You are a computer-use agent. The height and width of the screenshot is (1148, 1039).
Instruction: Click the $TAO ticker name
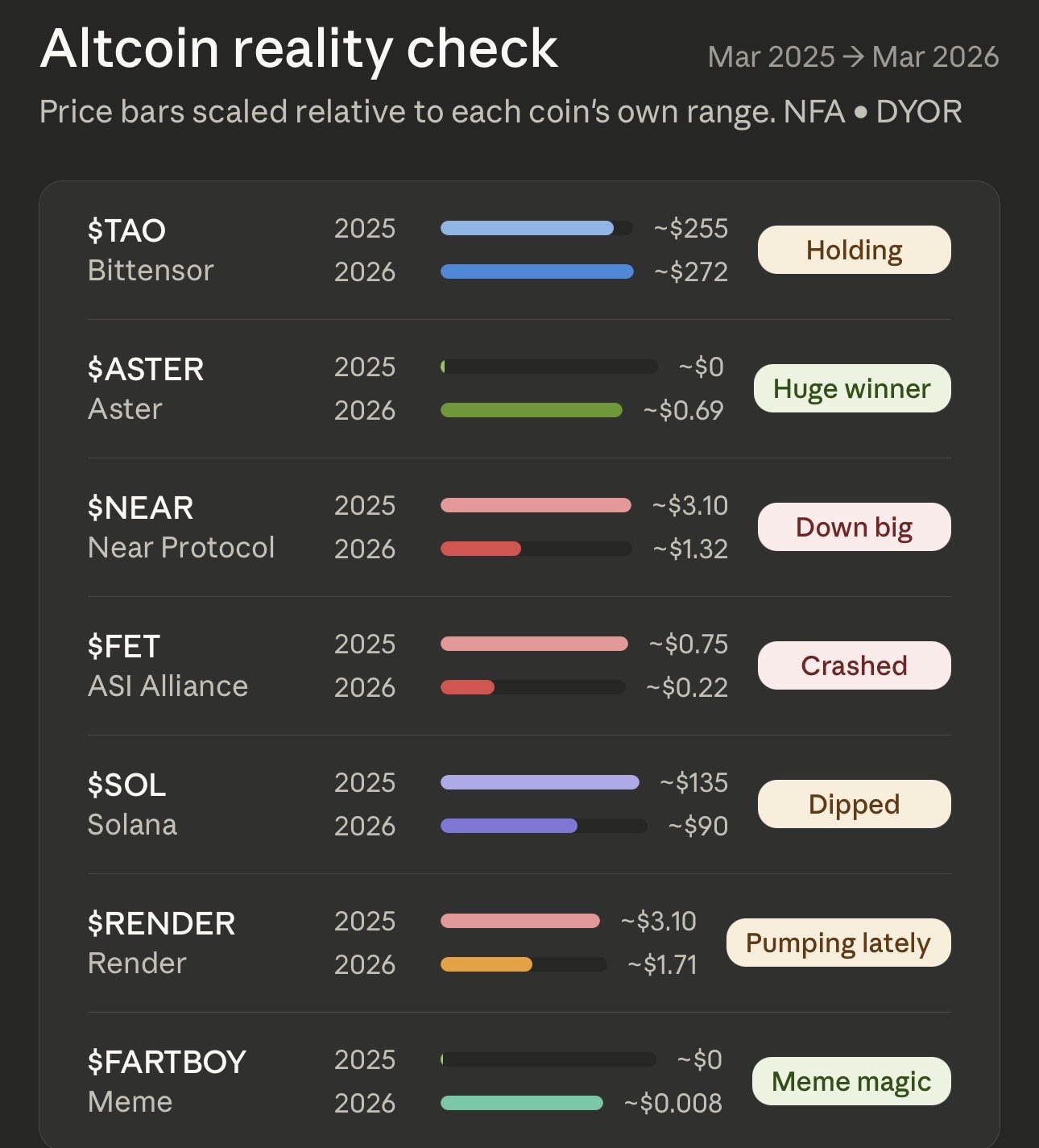[x=126, y=230]
